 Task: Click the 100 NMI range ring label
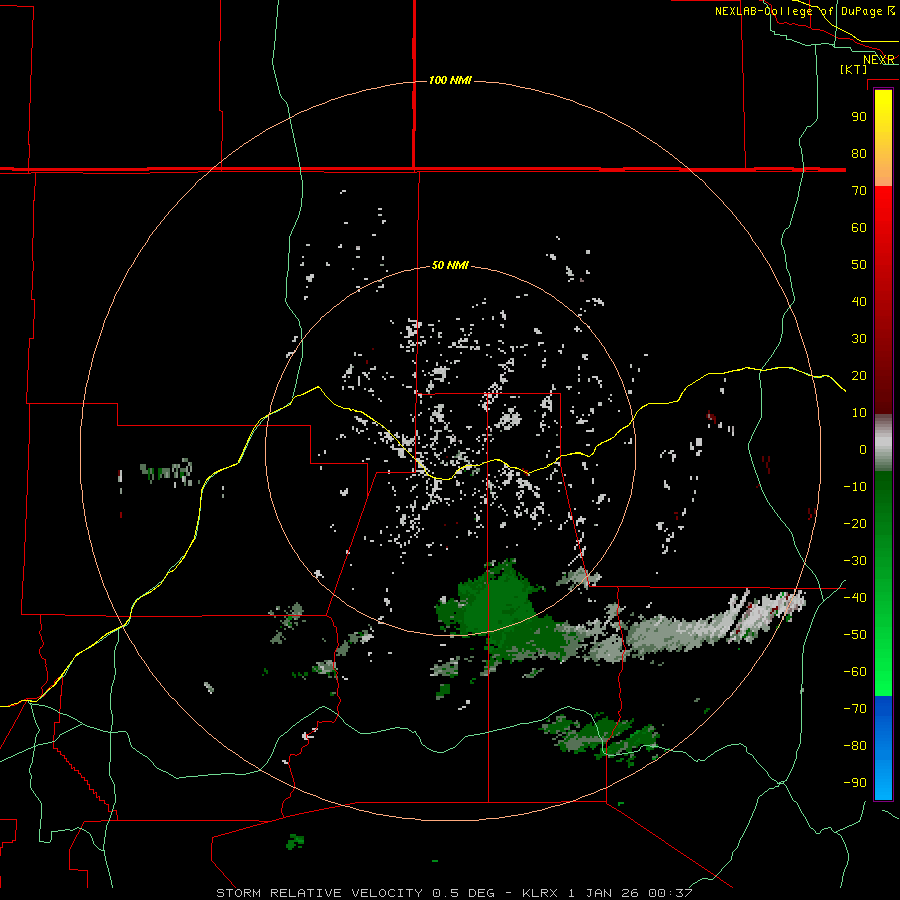(450, 80)
